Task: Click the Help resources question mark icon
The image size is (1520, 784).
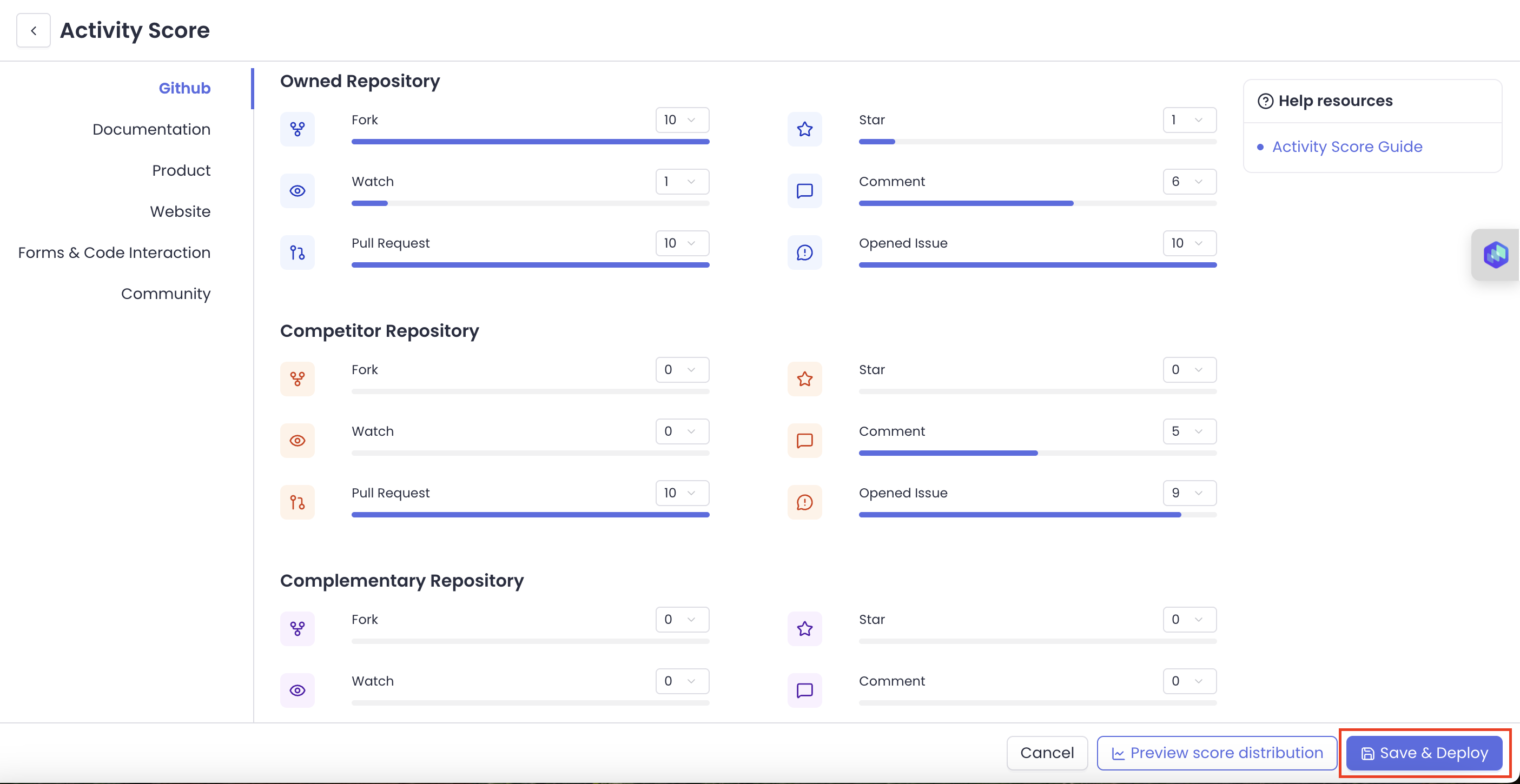Action: click(1265, 102)
